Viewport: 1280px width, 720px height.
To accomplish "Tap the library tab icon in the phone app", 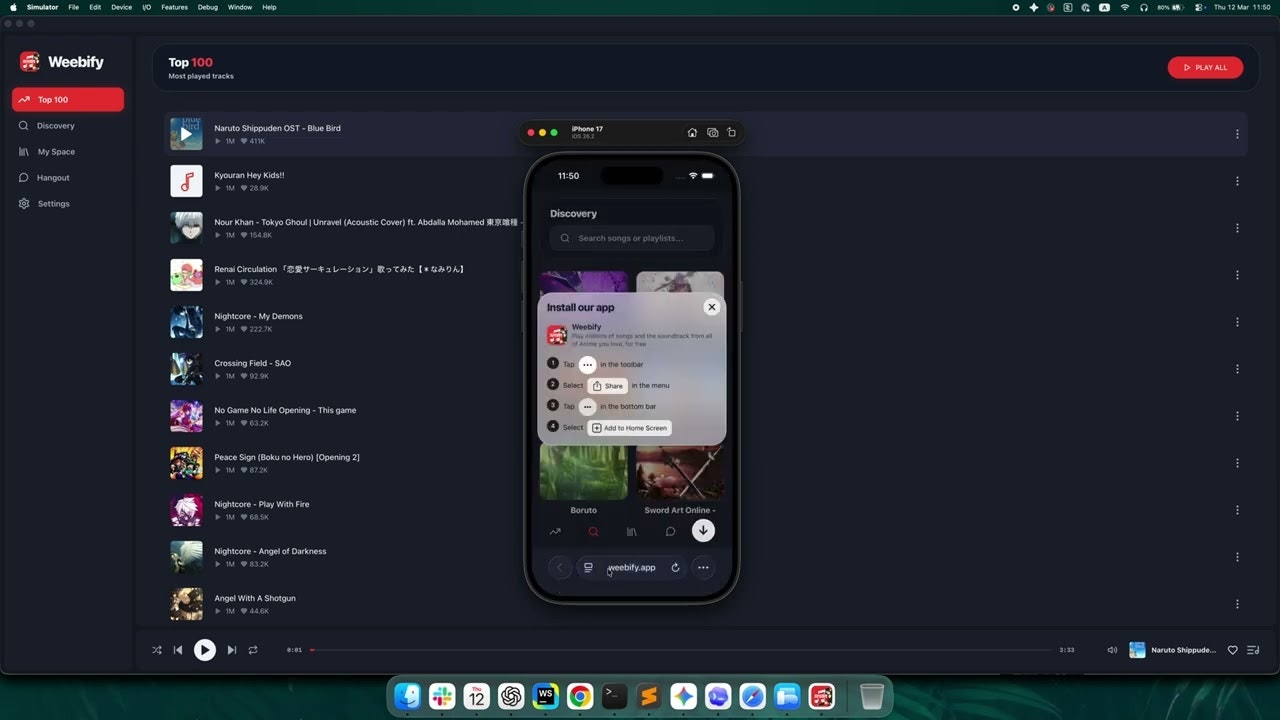I will tap(631, 532).
